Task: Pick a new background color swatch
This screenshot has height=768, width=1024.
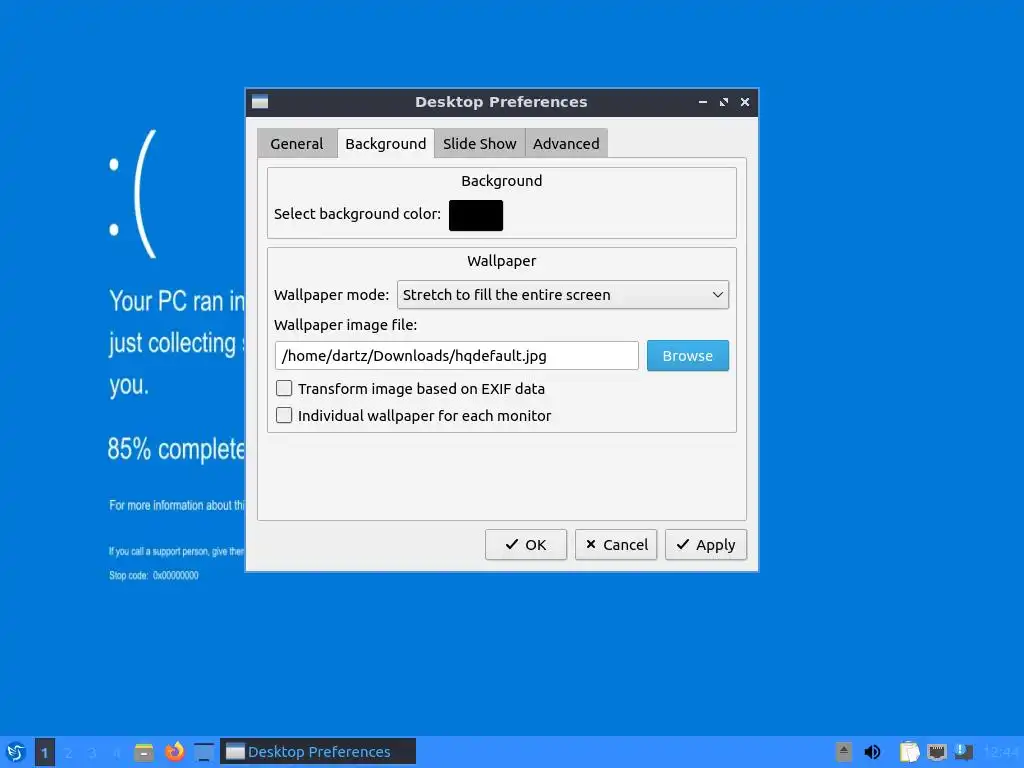Action: (x=476, y=216)
